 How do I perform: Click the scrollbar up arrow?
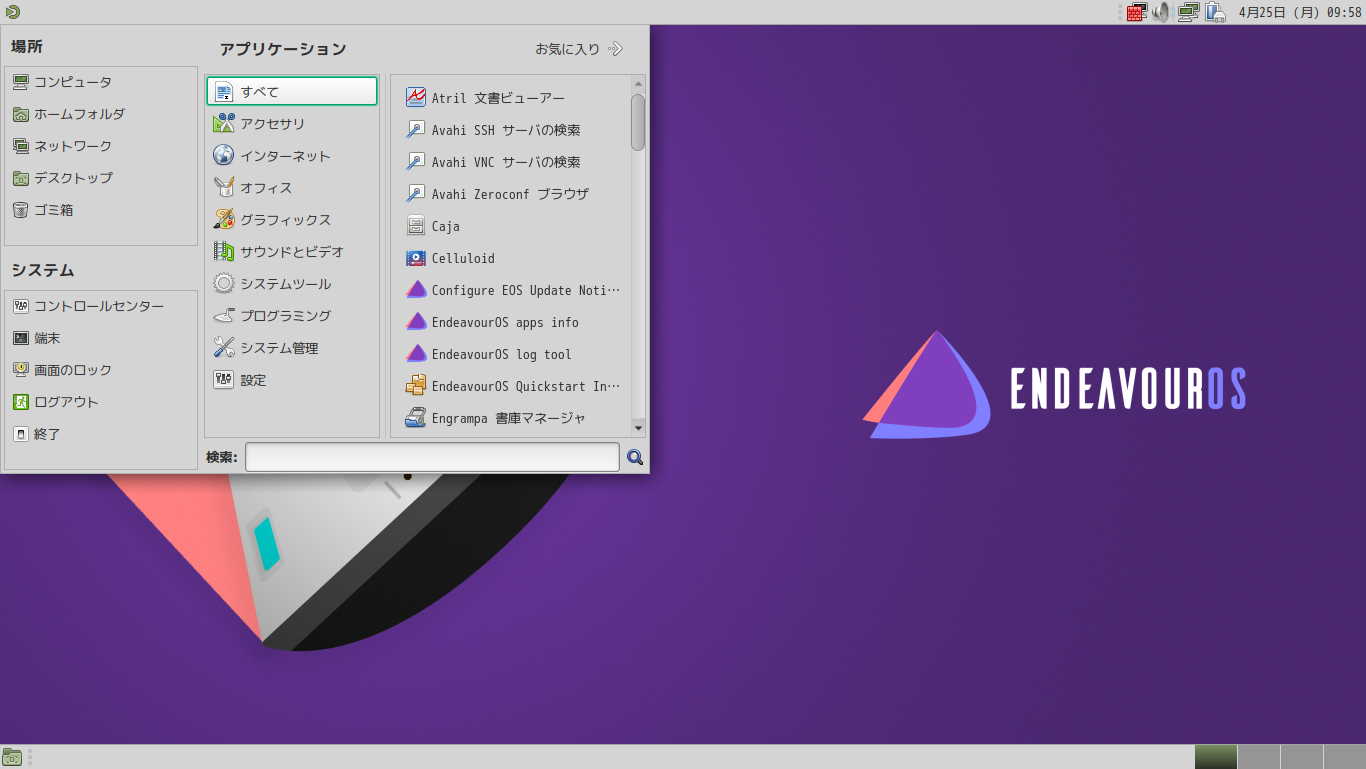tap(638, 83)
